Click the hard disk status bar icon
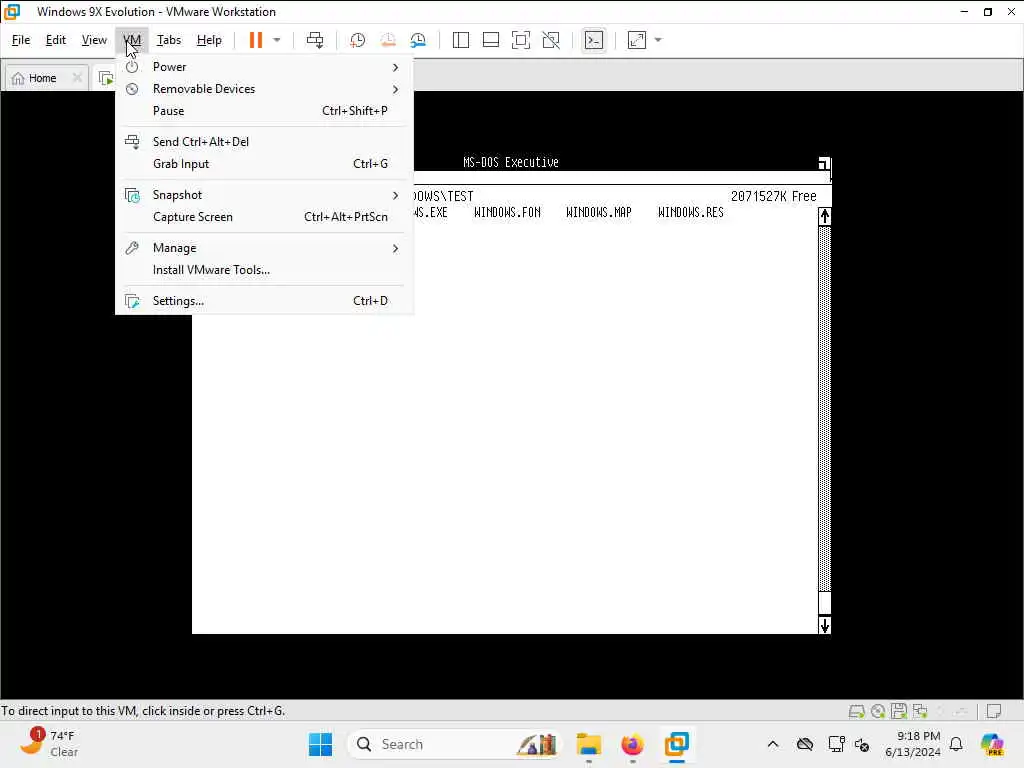 point(856,711)
